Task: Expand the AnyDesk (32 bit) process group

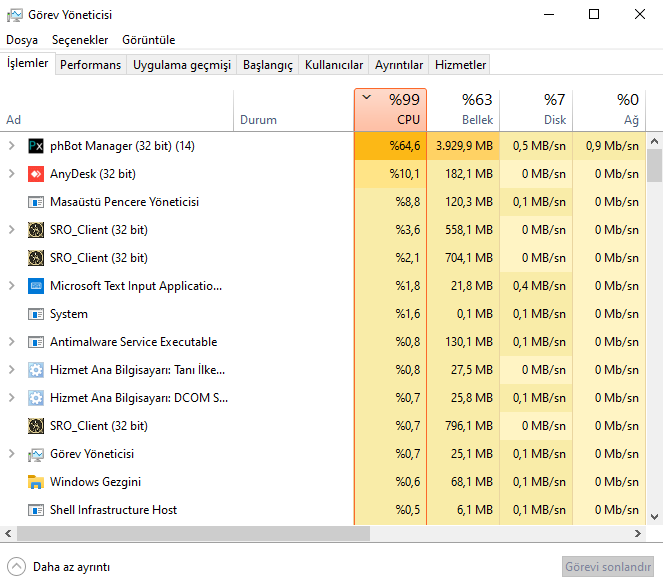Action: tap(12, 174)
